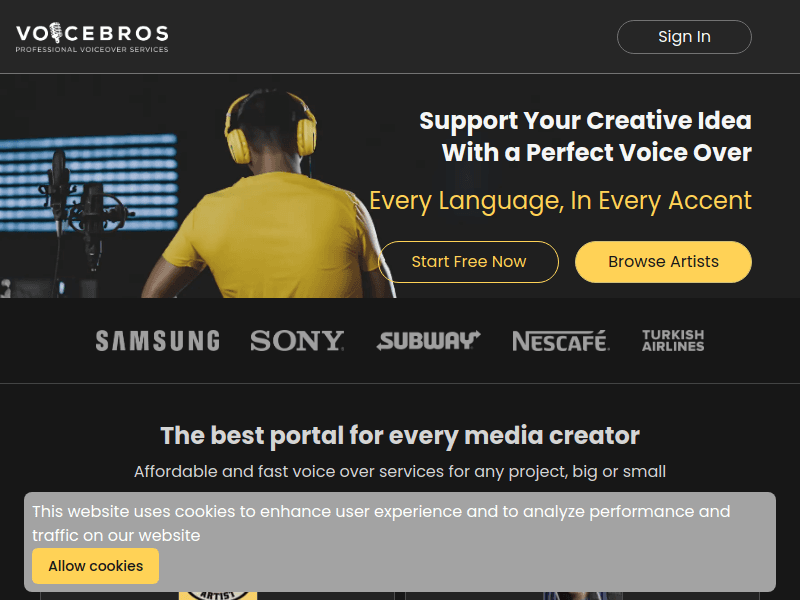
Task: Click the Sony brand logo
Action: (297, 341)
